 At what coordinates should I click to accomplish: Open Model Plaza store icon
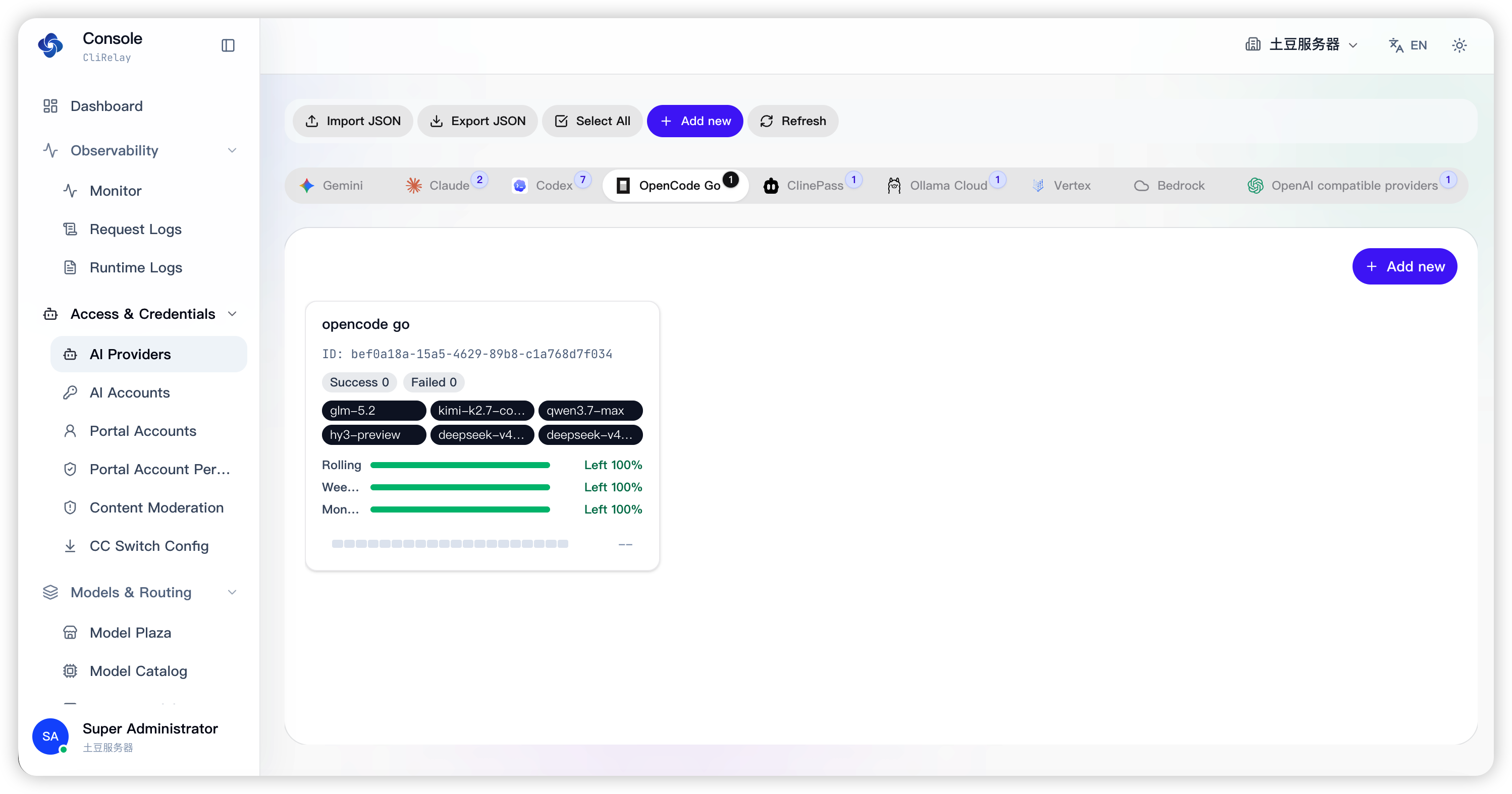coord(70,633)
